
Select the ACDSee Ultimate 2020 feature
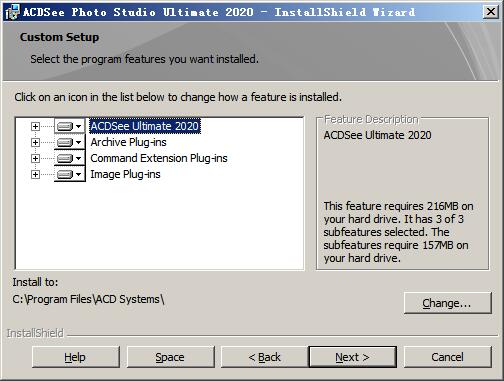(x=145, y=126)
